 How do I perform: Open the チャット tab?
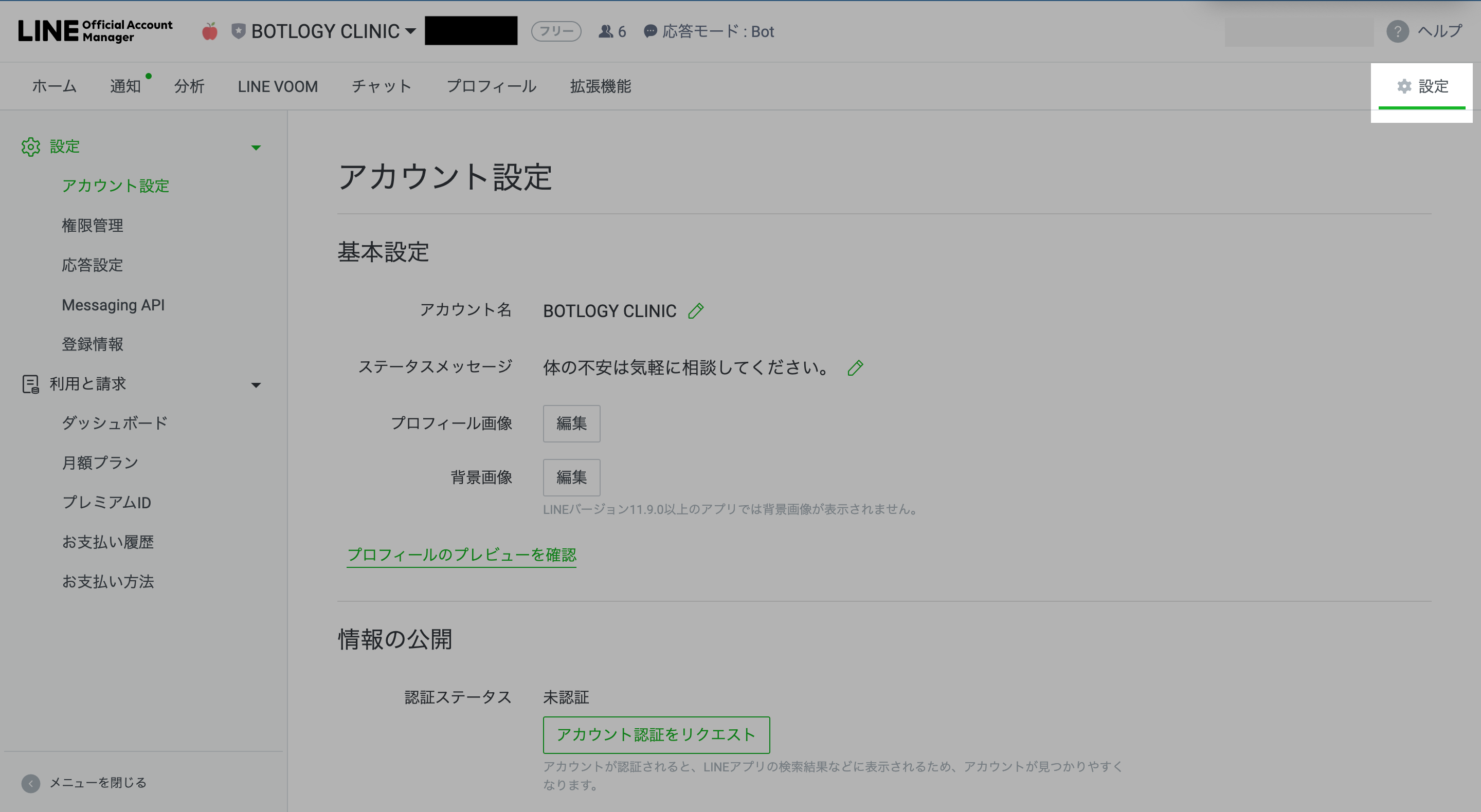click(382, 86)
